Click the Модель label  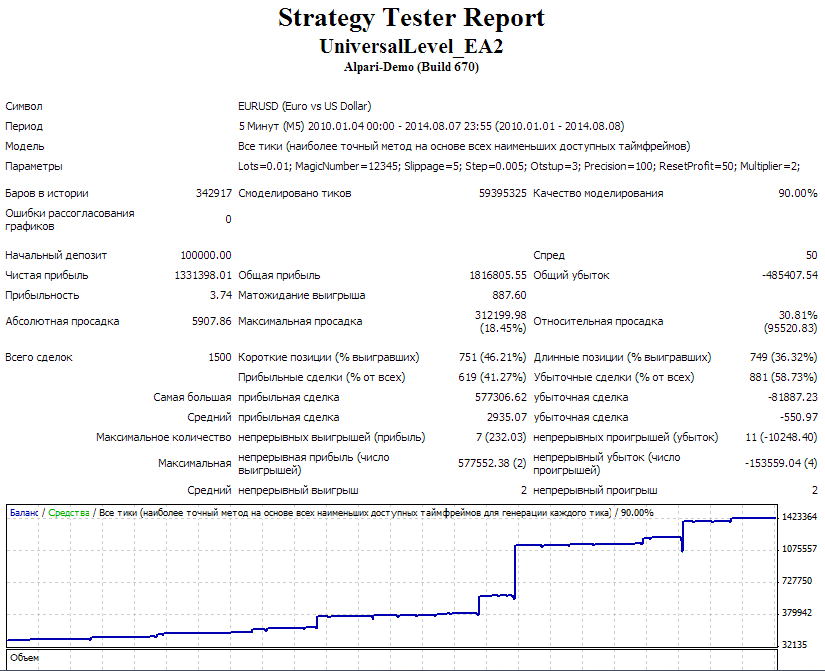coord(24,146)
